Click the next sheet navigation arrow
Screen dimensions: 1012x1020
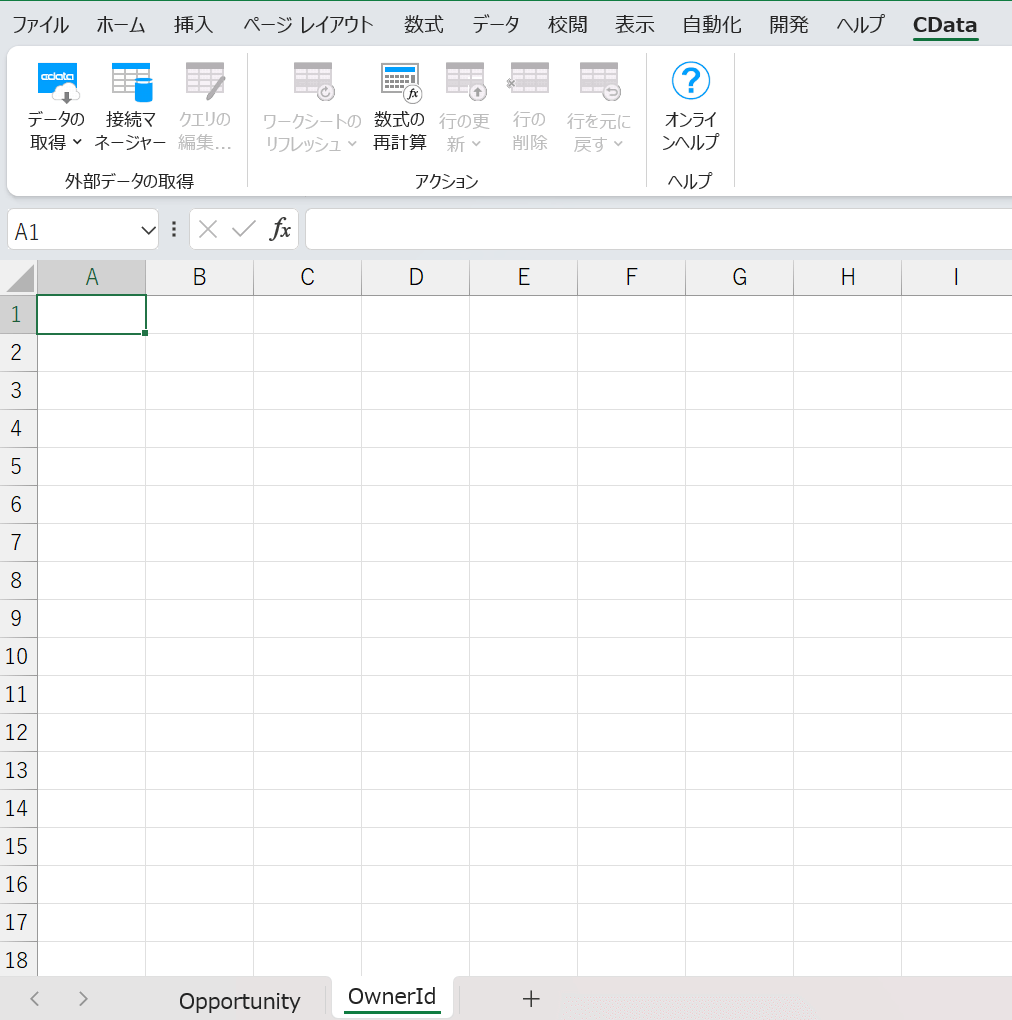click(83, 999)
